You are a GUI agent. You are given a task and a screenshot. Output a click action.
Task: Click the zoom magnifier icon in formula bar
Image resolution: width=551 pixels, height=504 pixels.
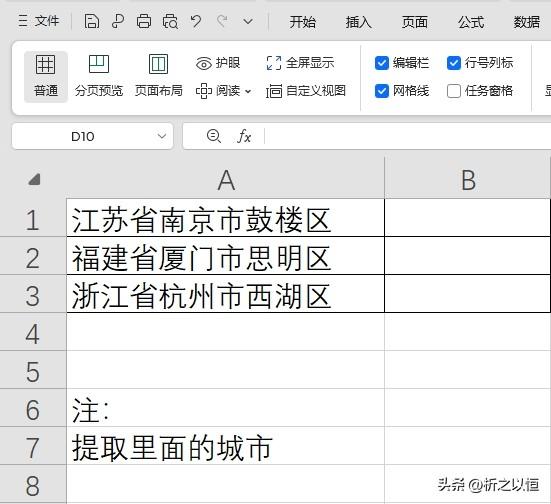[214, 136]
